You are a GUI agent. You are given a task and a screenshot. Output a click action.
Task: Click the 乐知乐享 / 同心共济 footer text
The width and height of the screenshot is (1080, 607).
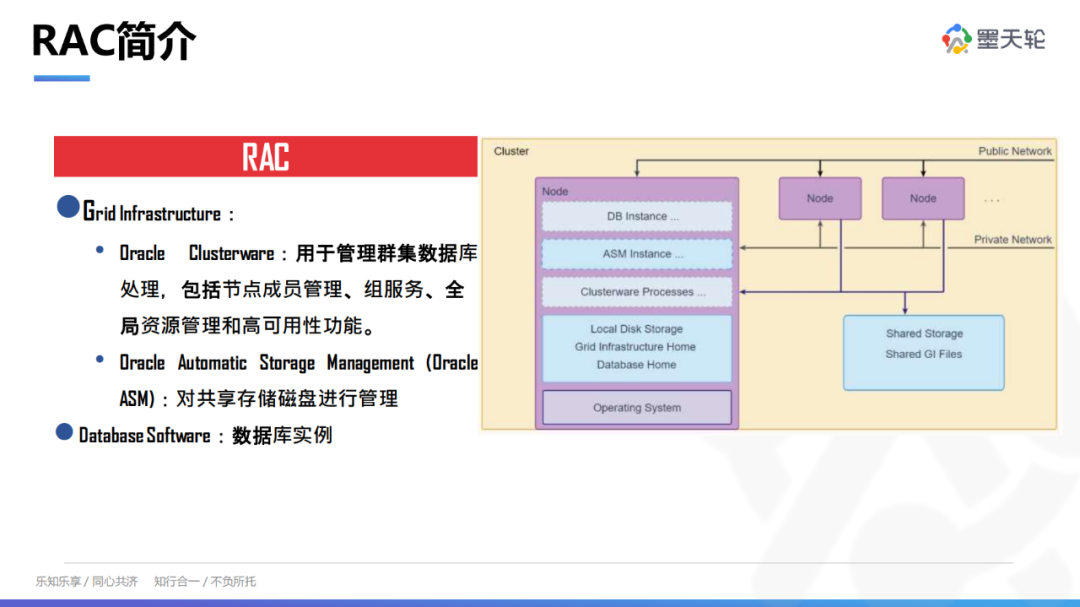coord(87,581)
